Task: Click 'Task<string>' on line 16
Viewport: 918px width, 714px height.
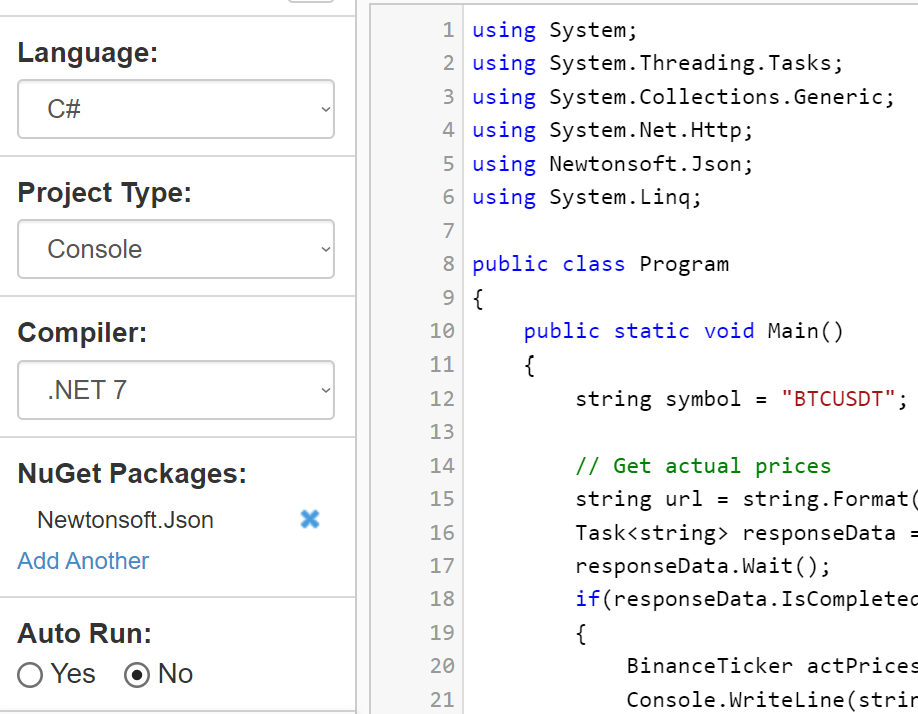Action: pyautogui.click(x=651, y=533)
